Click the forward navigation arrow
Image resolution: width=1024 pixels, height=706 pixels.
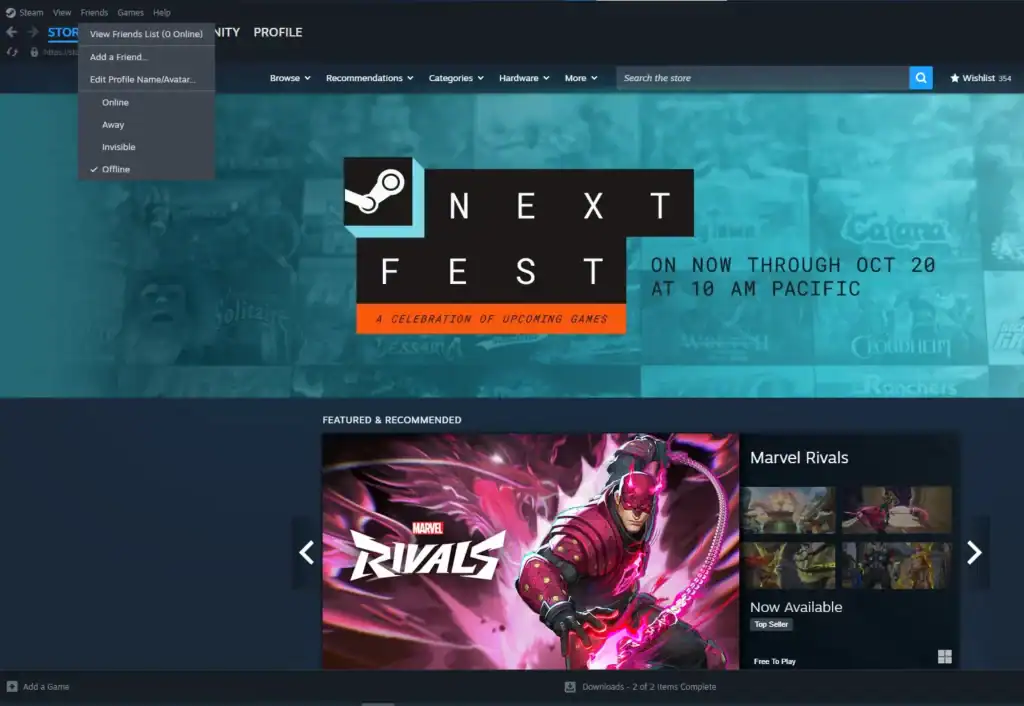(x=33, y=32)
